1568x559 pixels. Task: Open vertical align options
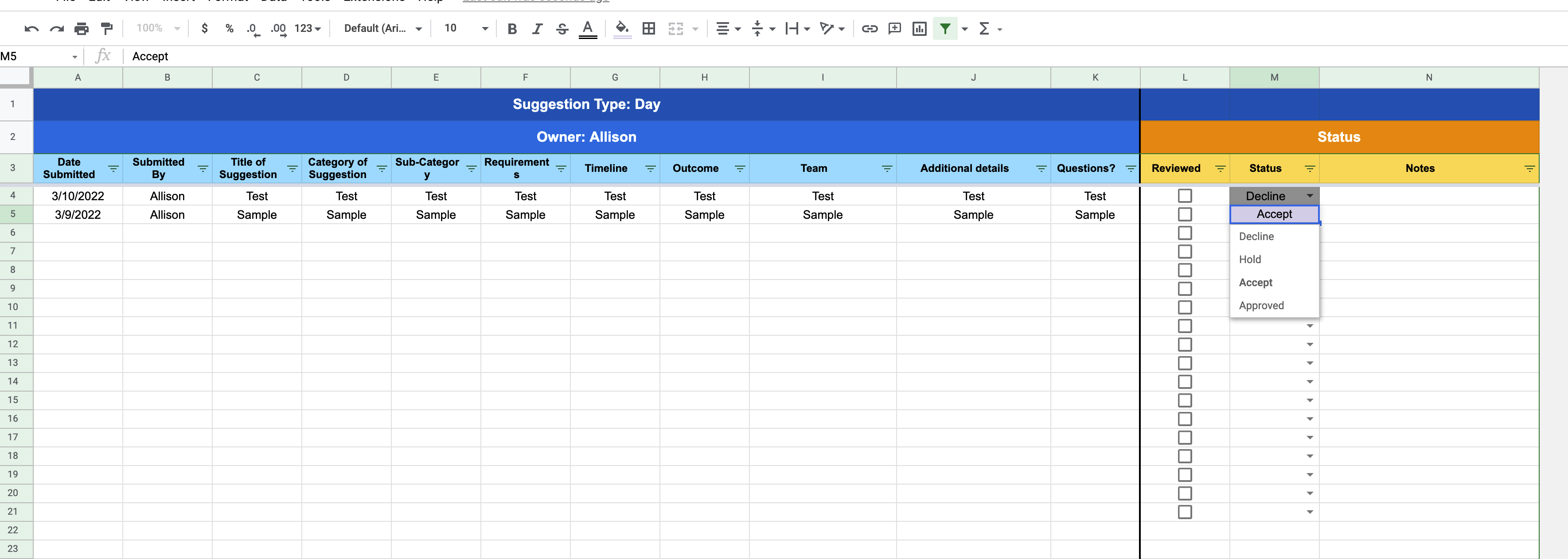pos(763,29)
